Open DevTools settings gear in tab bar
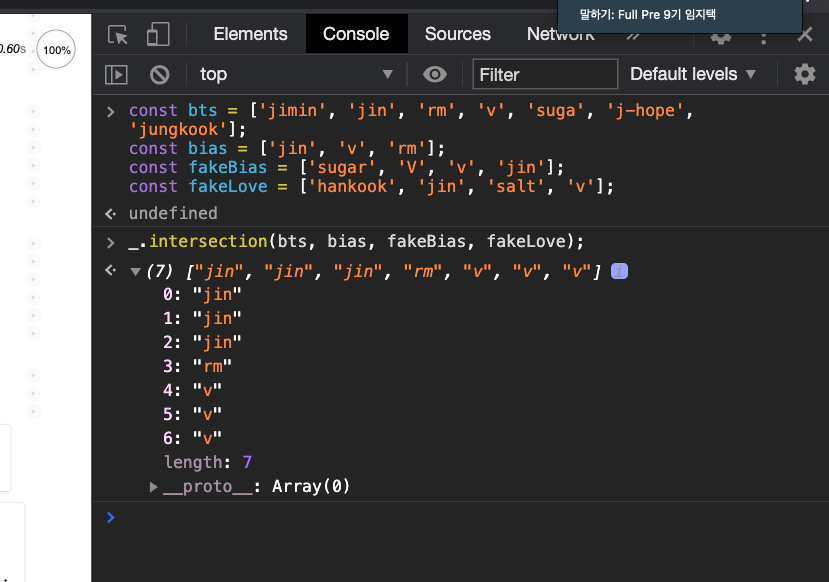Image resolution: width=829 pixels, height=582 pixels. click(x=721, y=39)
